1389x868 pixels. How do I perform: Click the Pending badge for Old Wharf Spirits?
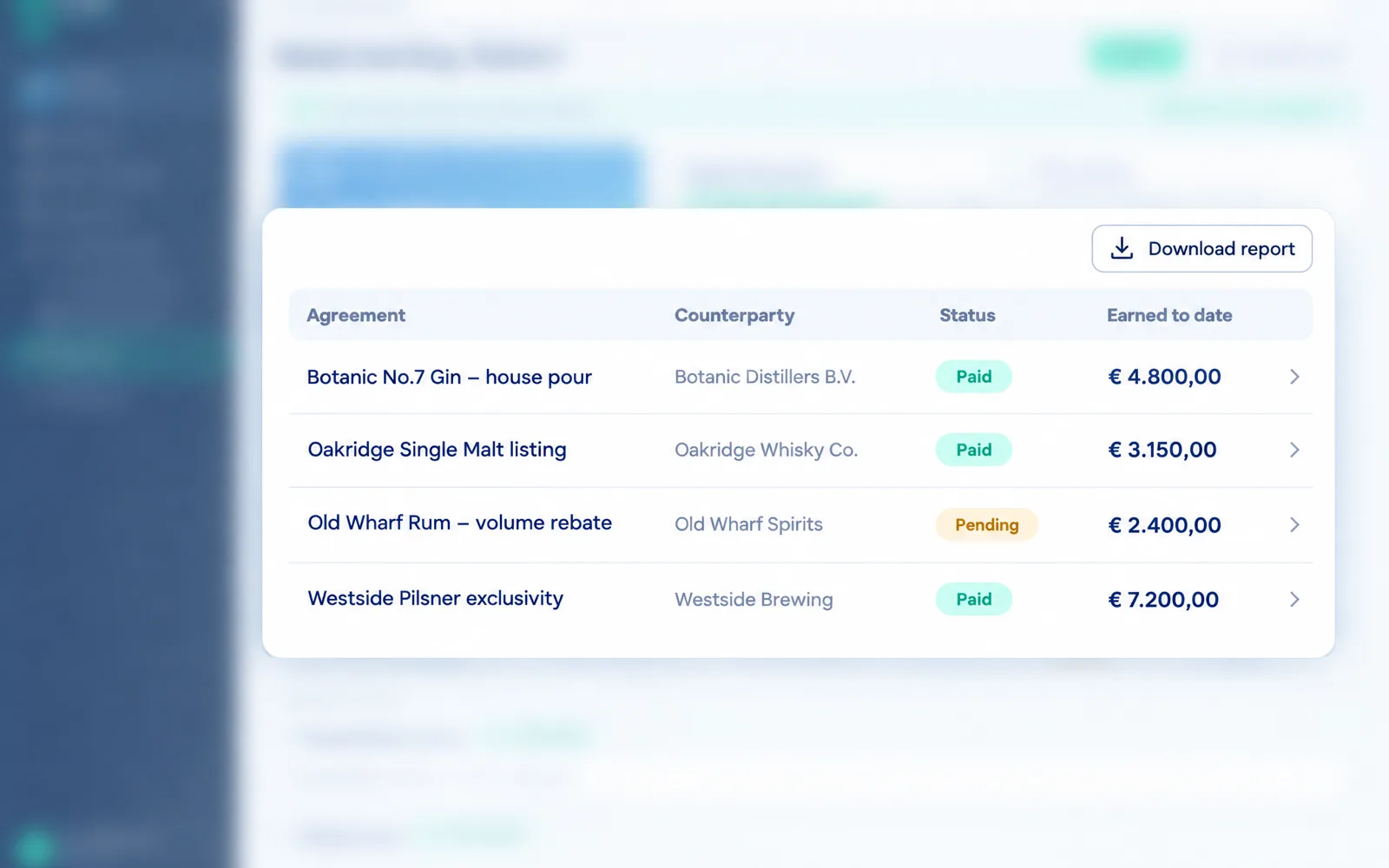coord(986,524)
